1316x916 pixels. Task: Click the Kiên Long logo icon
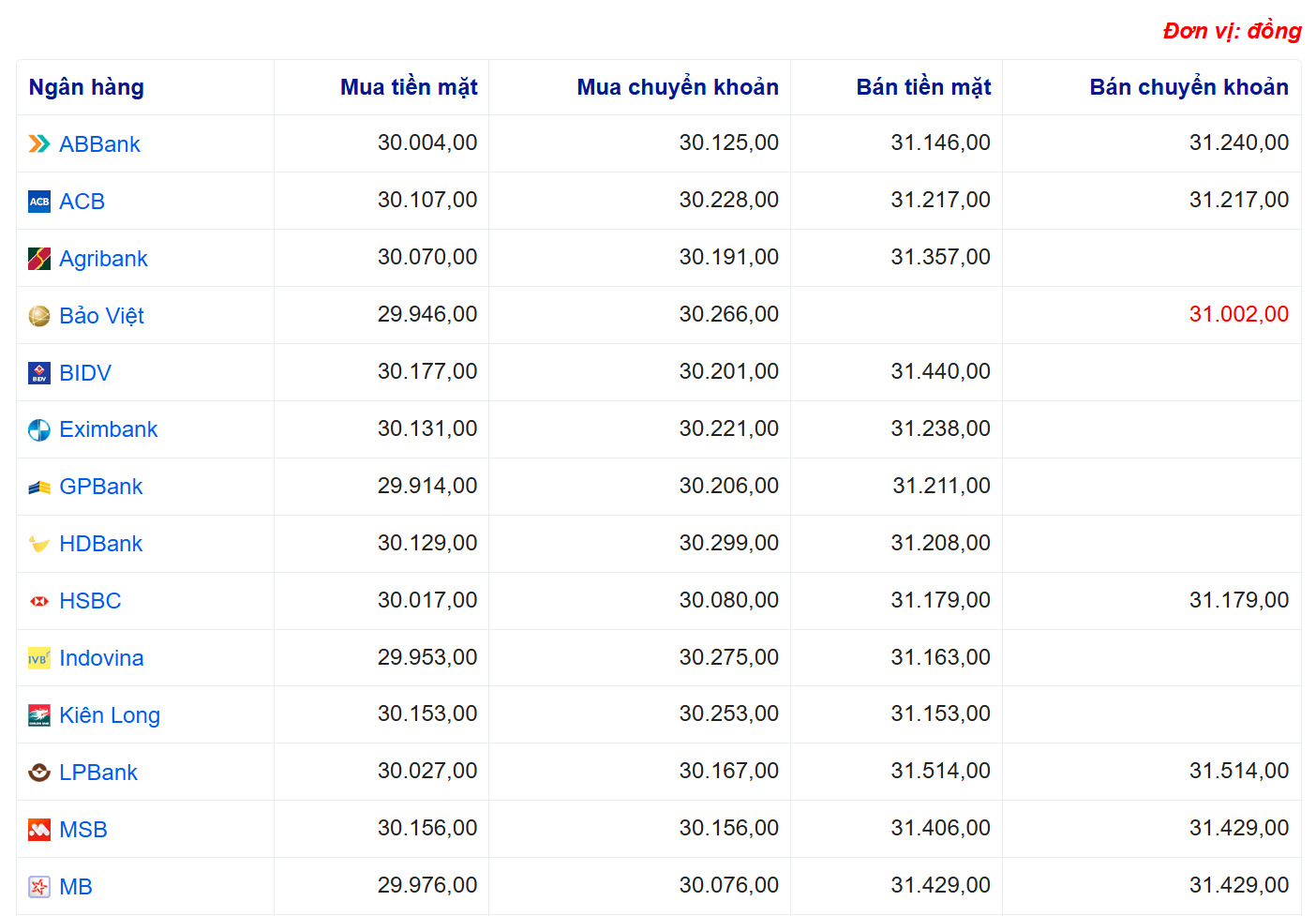click(39, 715)
